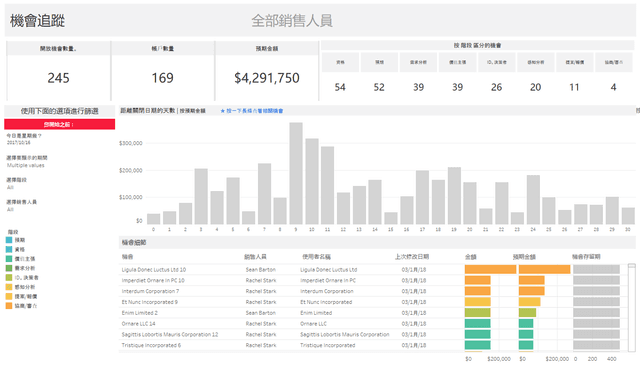640x370 pixels.
Task: Select the topmost blue swatch in the stage legend
Action: pyautogui.click(x=9, y=240)
